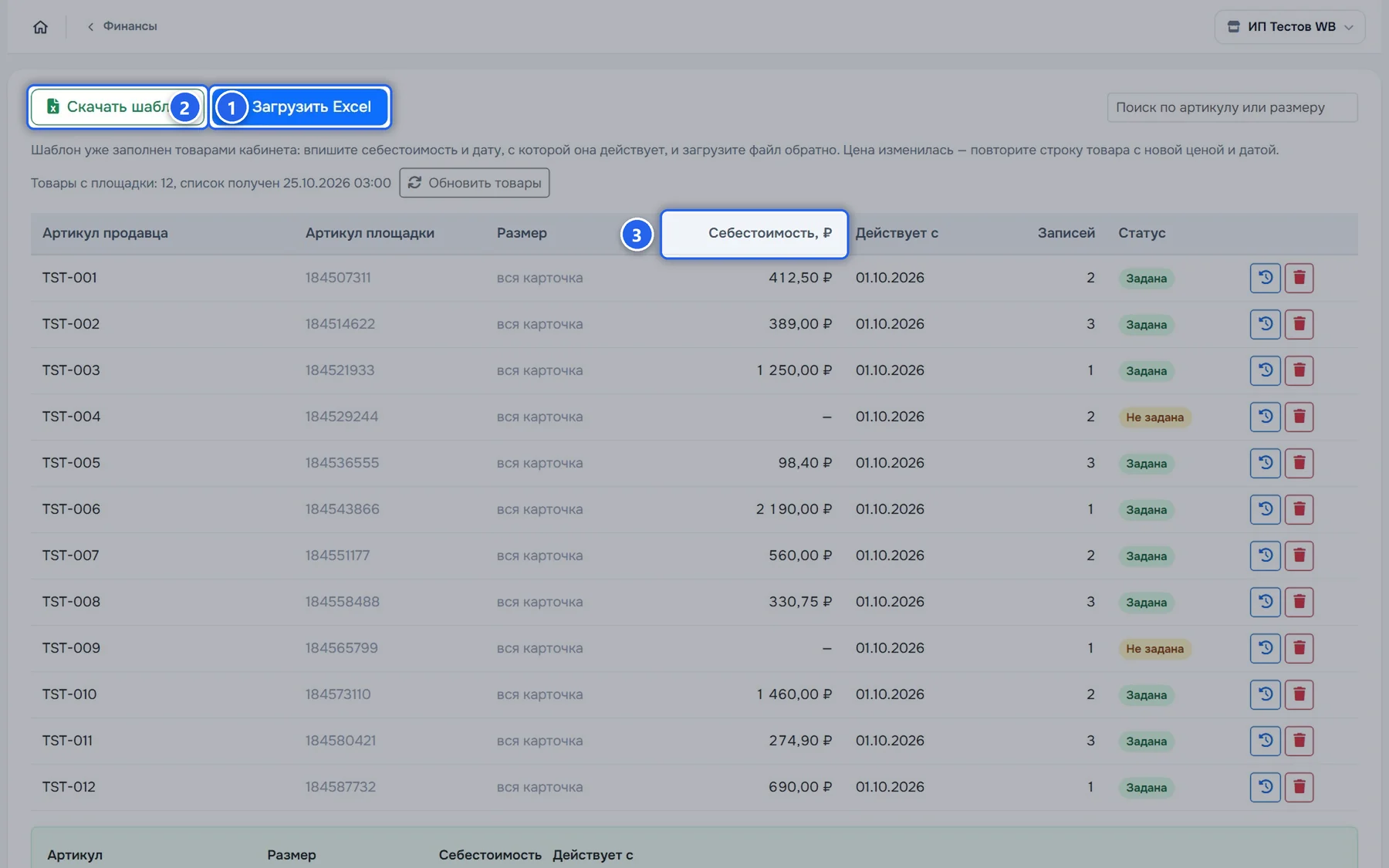
Task: Delete the TST-005 row
Action: [x=1299, y=463]
